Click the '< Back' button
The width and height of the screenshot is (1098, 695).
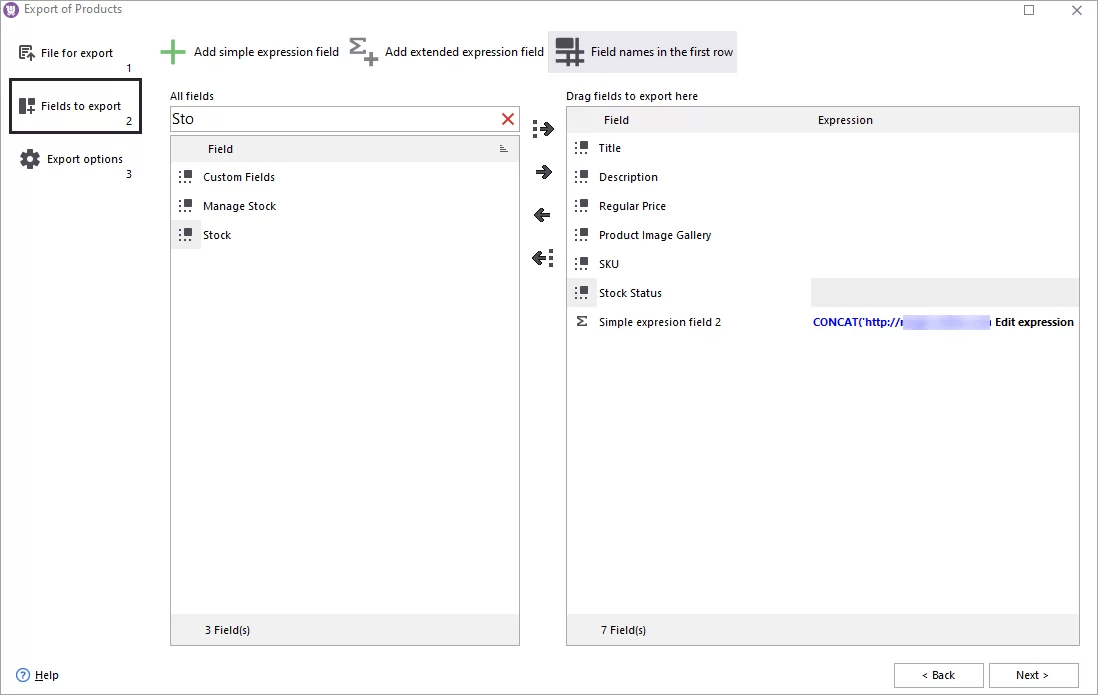[x=938, y=675]
